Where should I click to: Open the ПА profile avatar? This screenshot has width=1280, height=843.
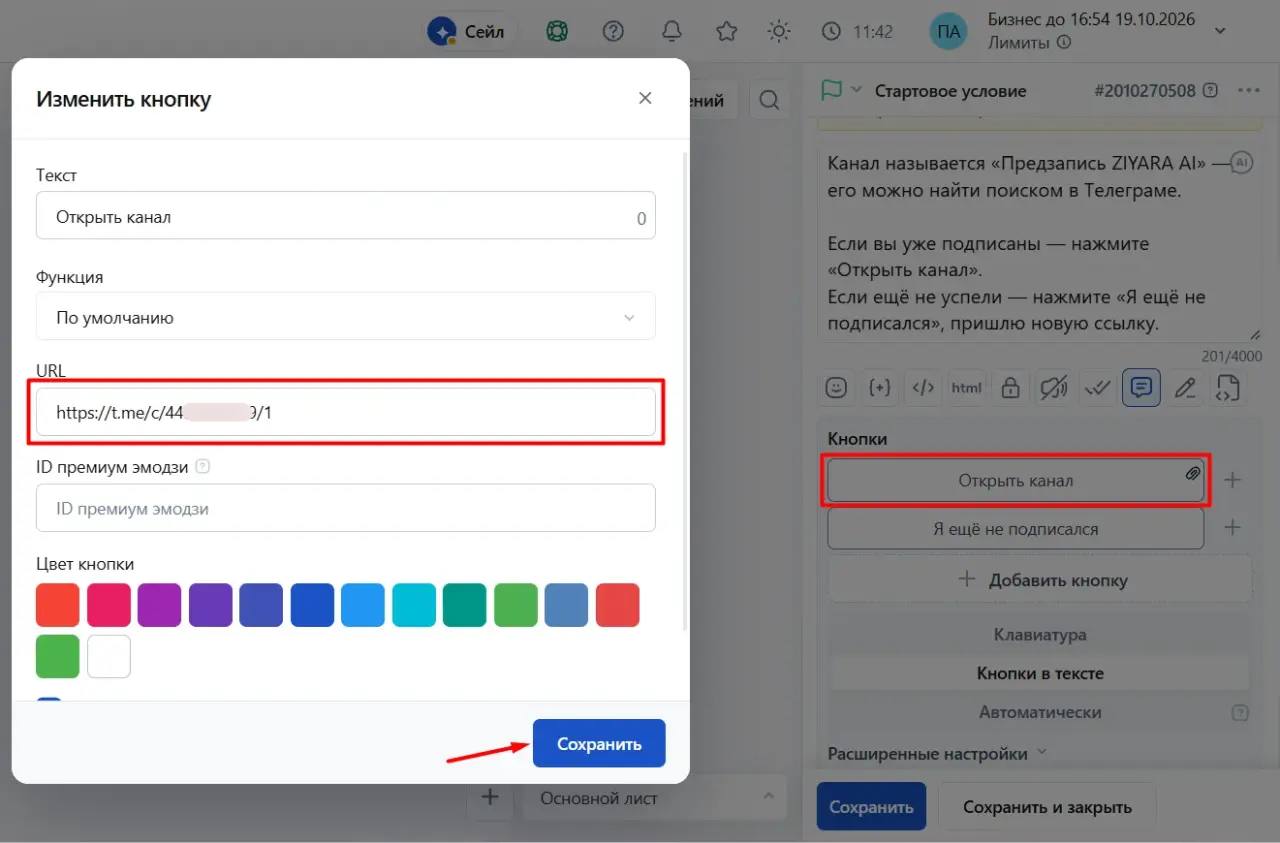click(949, 32)
